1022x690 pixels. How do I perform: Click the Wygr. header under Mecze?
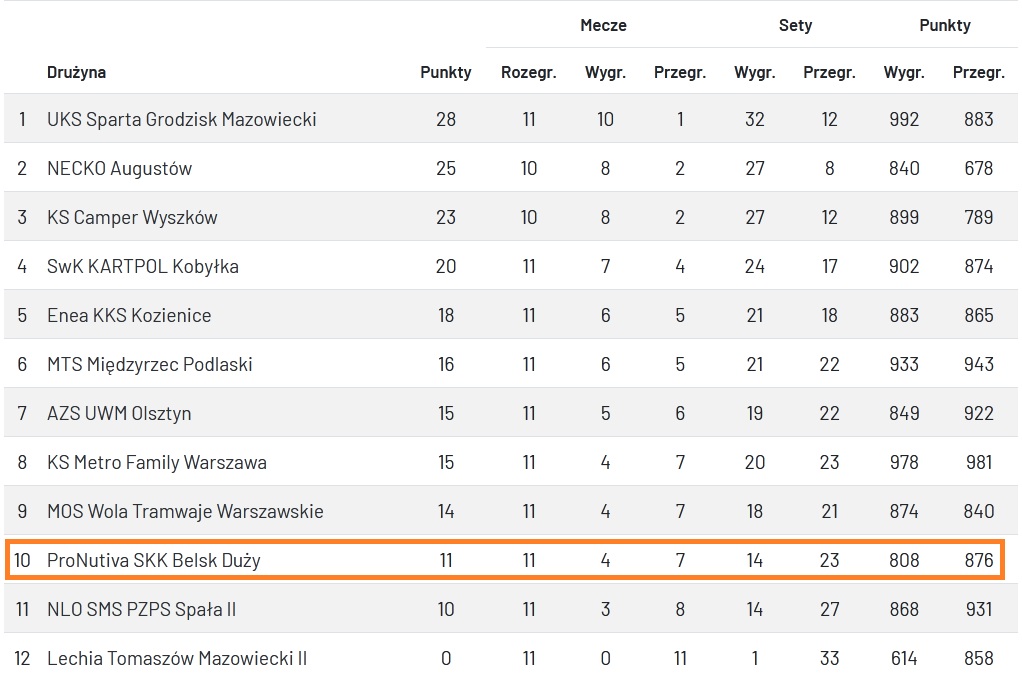coord(605,72)
